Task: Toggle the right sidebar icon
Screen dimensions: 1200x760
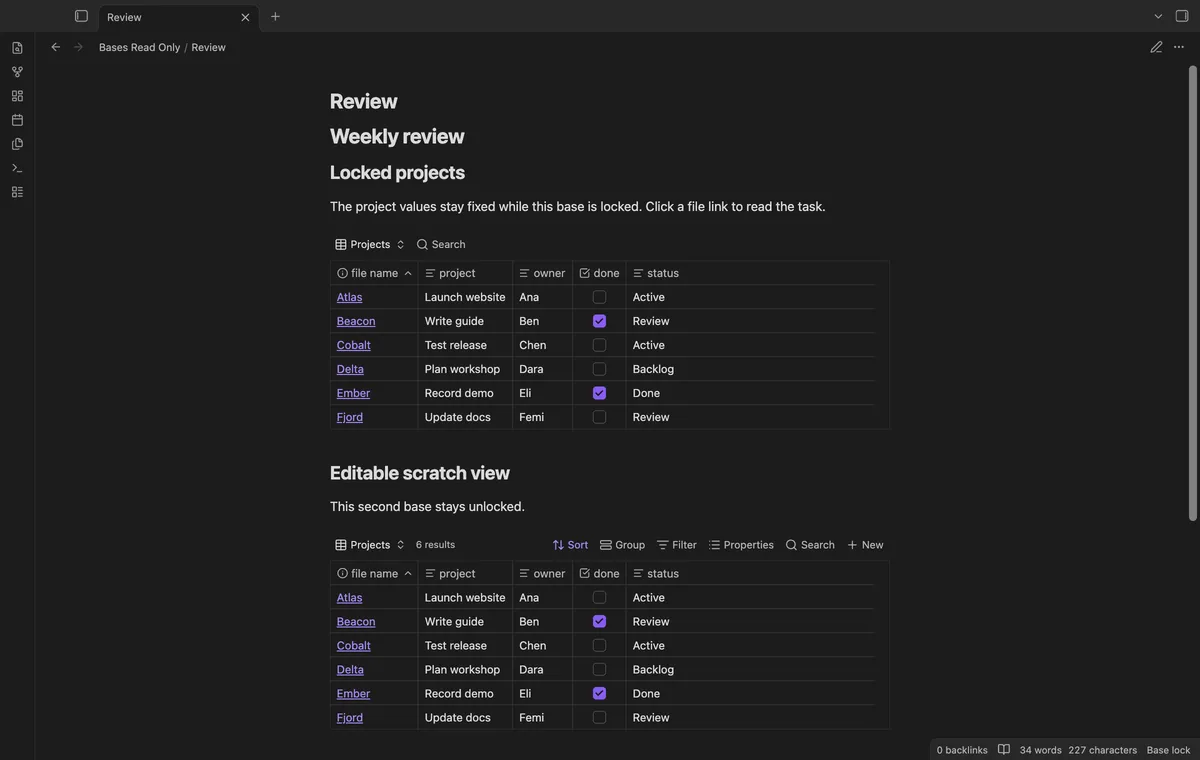Action: [1182, 16]
